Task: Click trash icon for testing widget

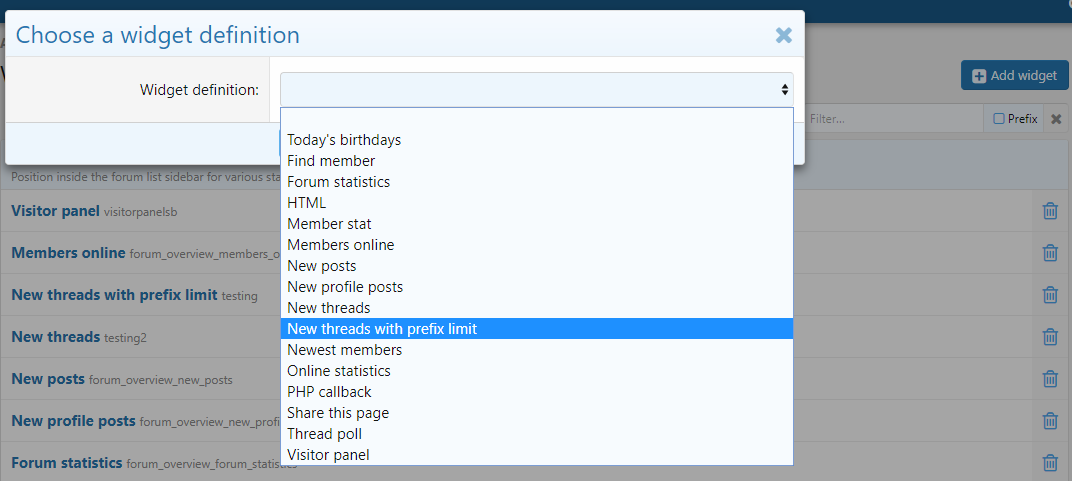Action: (1050, 295)
